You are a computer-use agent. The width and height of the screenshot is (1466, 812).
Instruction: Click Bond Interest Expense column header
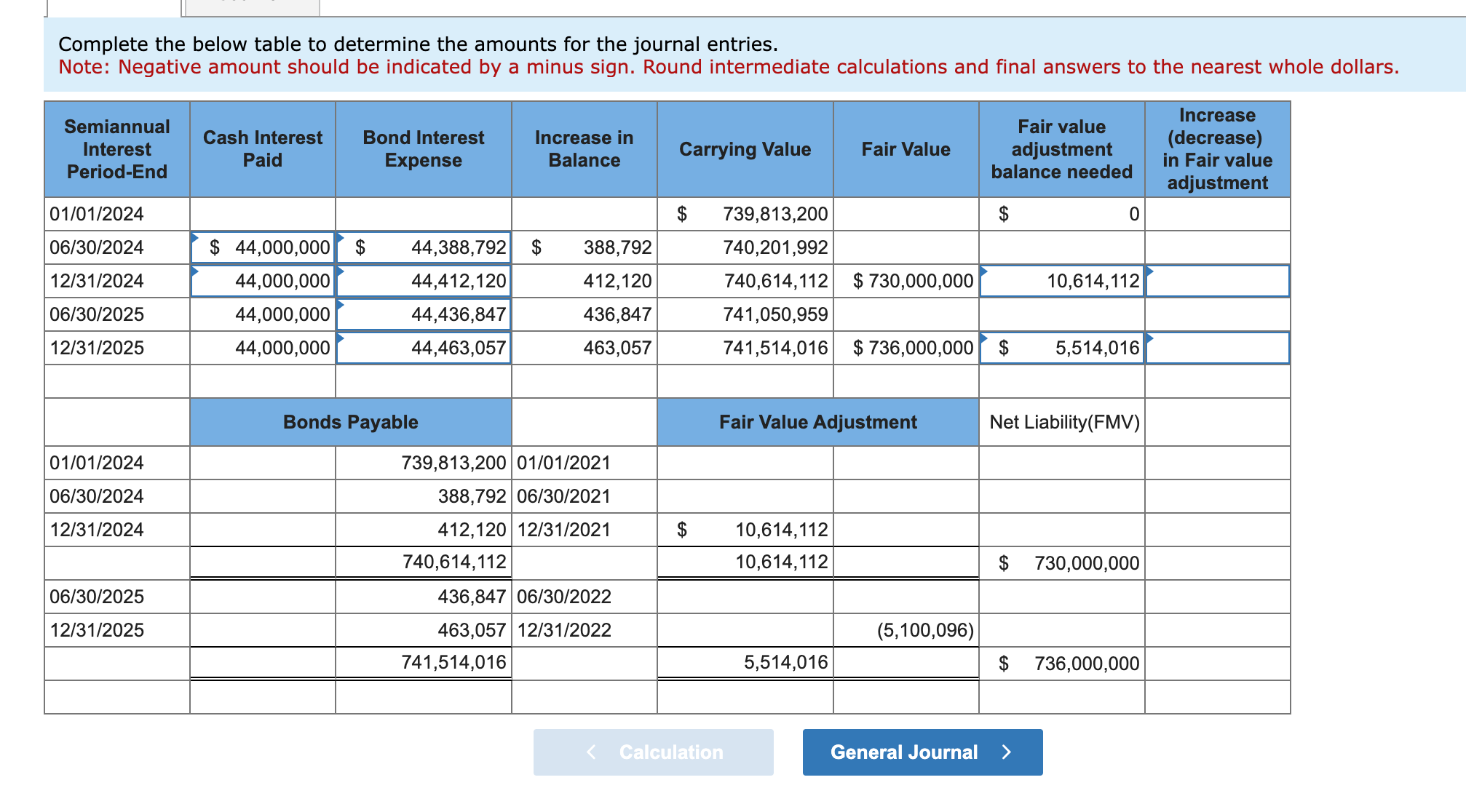click(424, 149)
